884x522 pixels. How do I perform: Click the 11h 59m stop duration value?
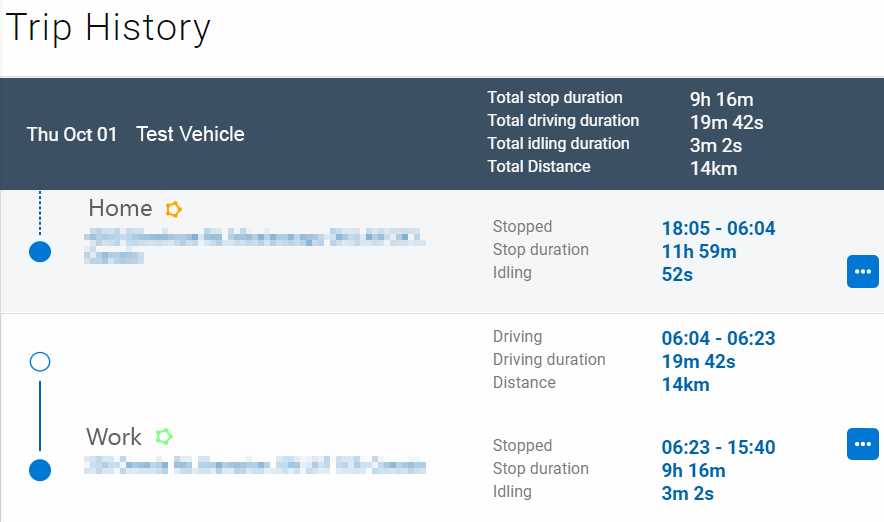click(x=699, y=252)
